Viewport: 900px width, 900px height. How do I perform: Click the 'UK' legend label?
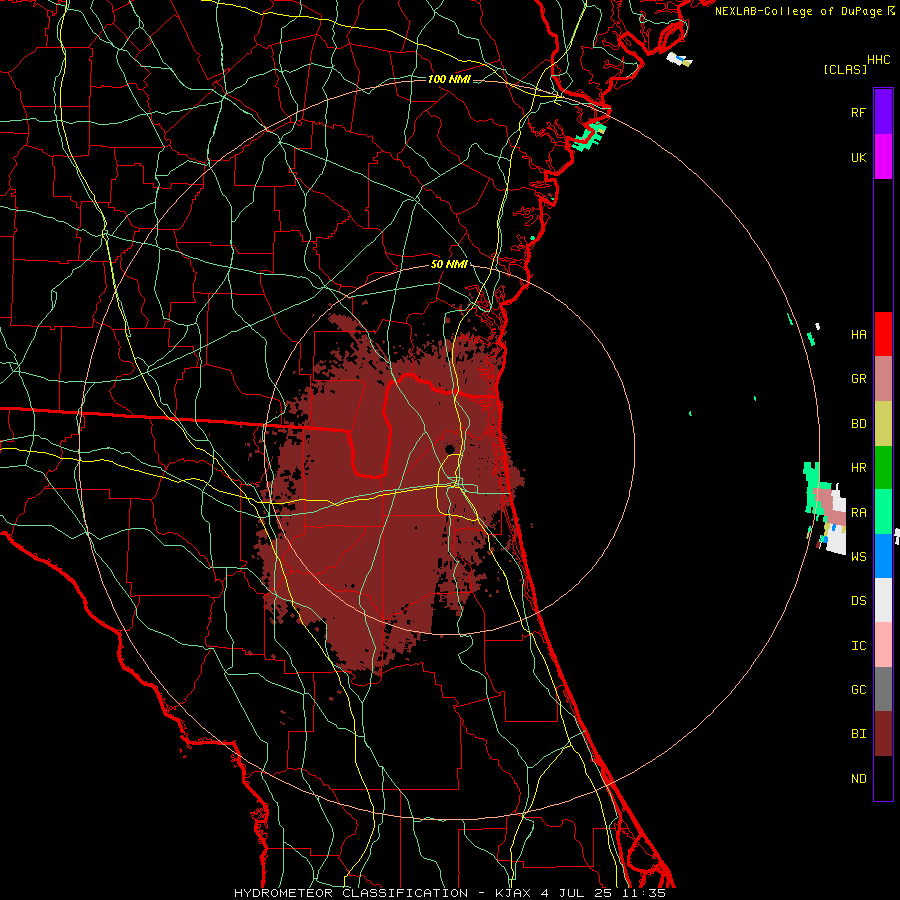pos(858,157)
